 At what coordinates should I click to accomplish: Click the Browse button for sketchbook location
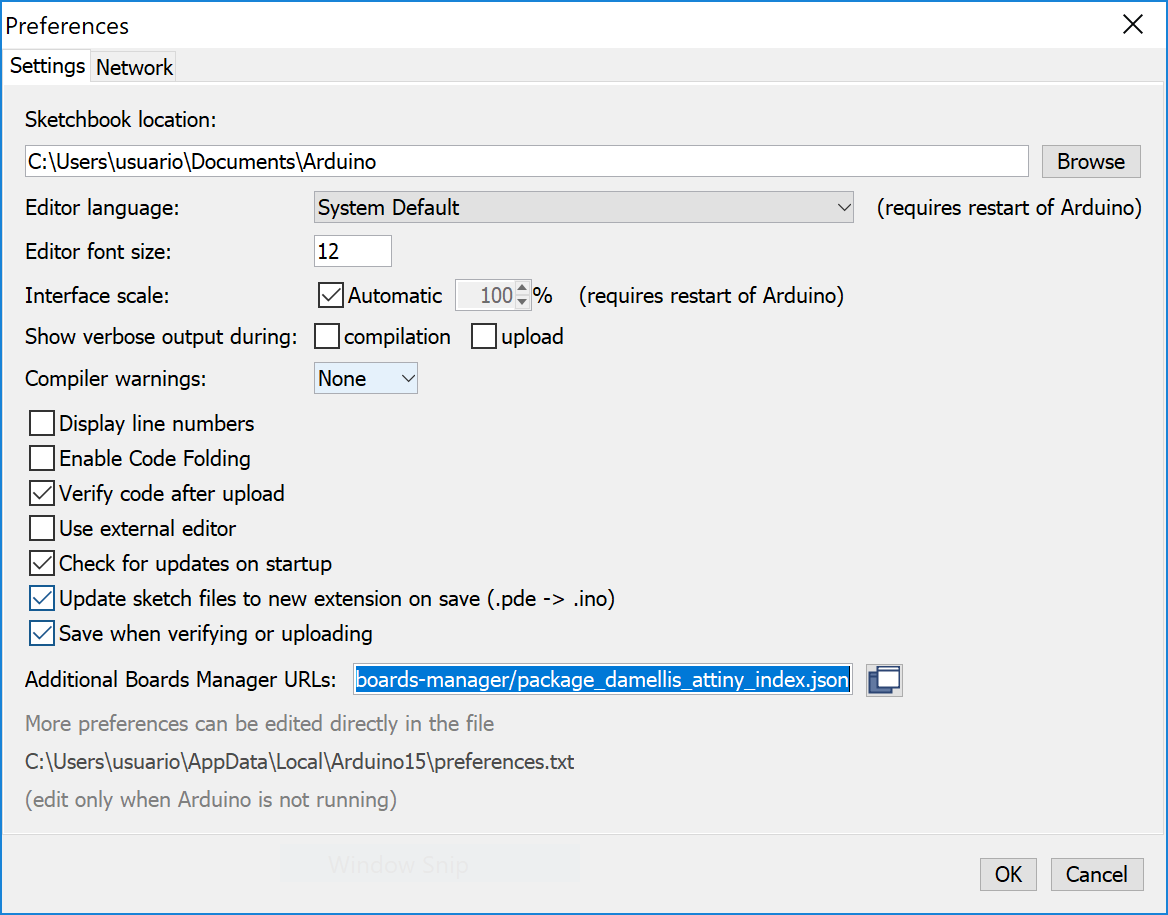pyautogui.click(x=1091, y=161)
